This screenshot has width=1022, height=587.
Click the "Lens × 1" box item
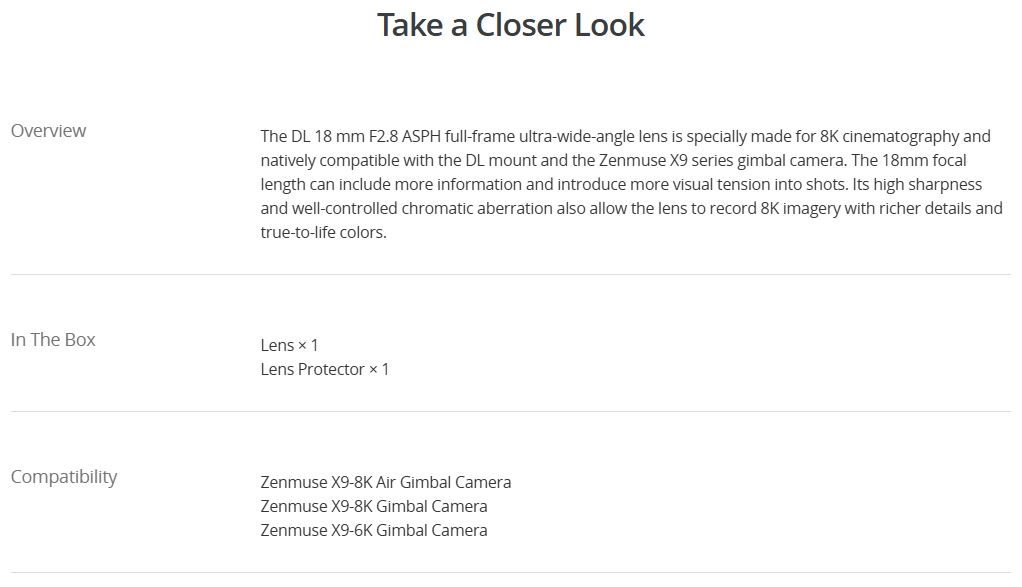[x=289, y=345]
